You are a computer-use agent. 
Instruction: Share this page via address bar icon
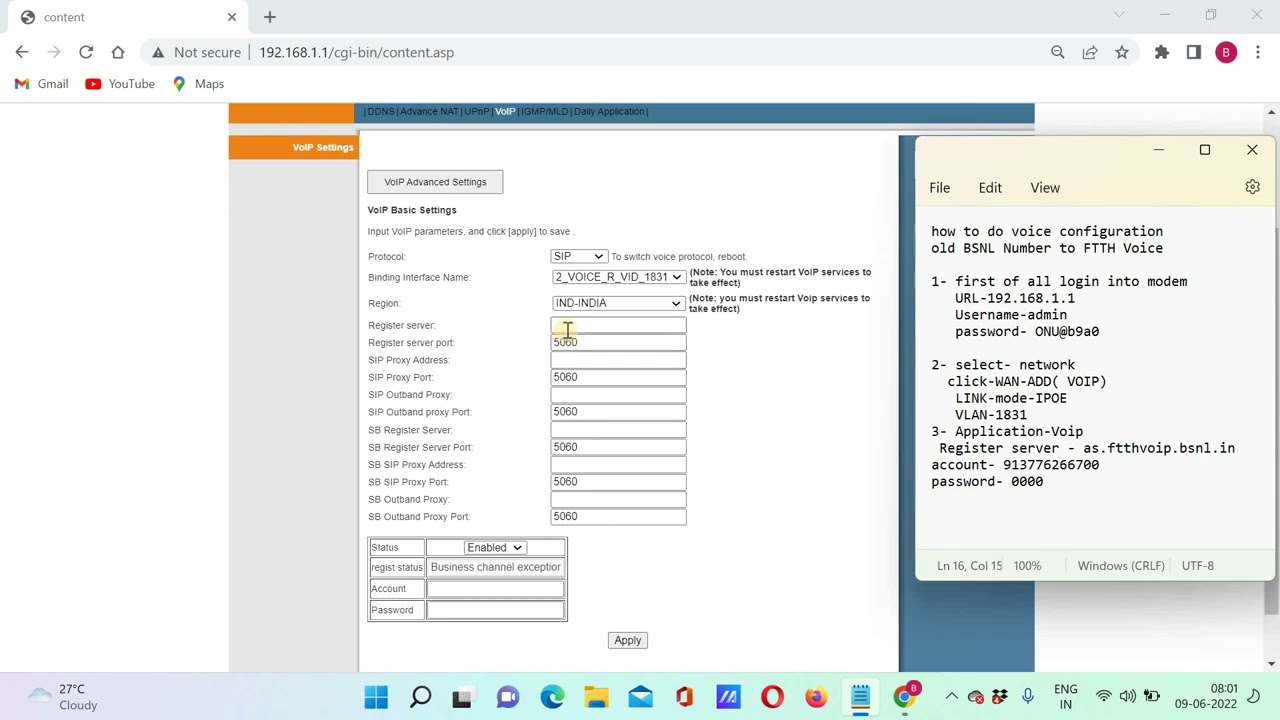[x=1090, y=52]
